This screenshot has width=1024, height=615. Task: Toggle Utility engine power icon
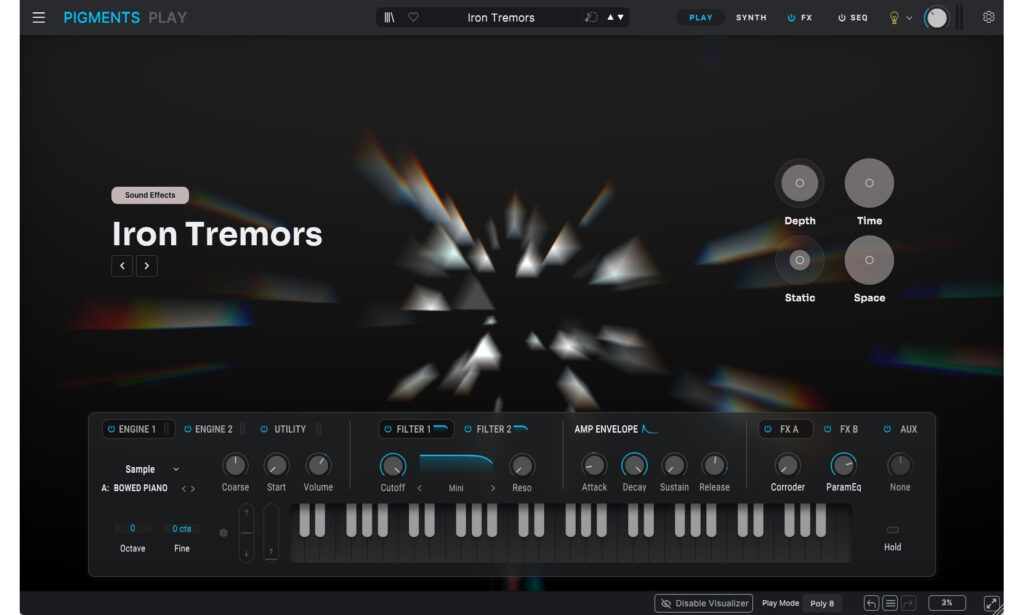click(x=264, y=429)
